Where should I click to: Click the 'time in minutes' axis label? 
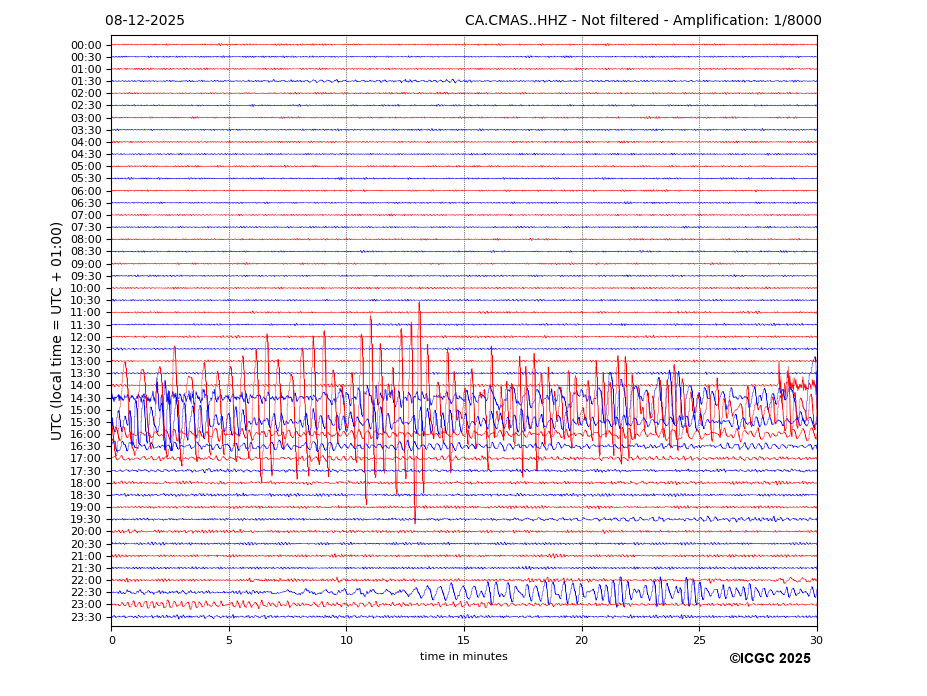[463, 657]
